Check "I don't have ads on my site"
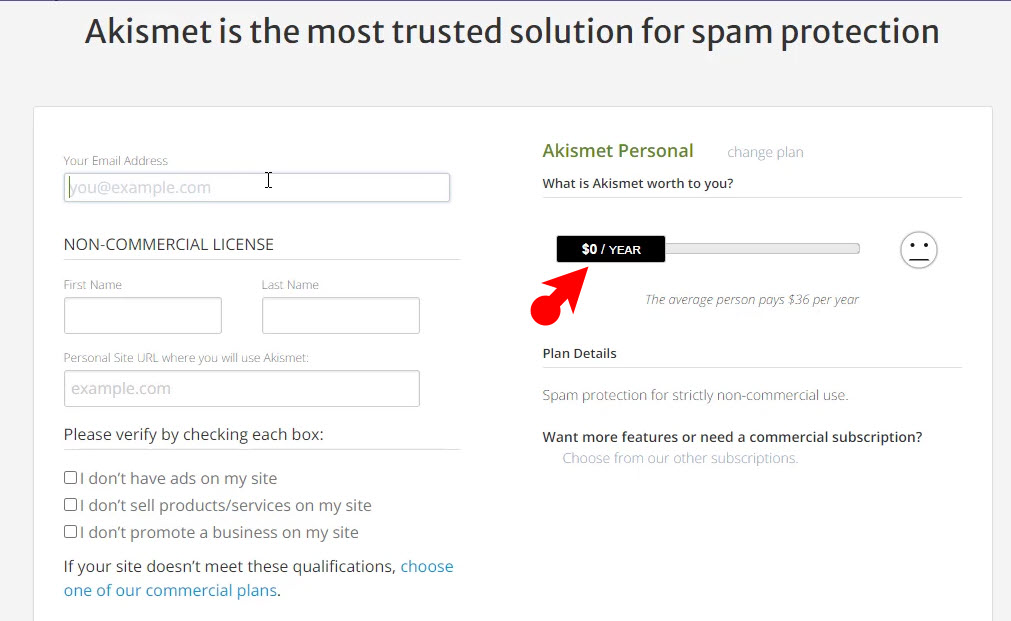The height and width of the screenshot is (621, 1011). point(70,478)
